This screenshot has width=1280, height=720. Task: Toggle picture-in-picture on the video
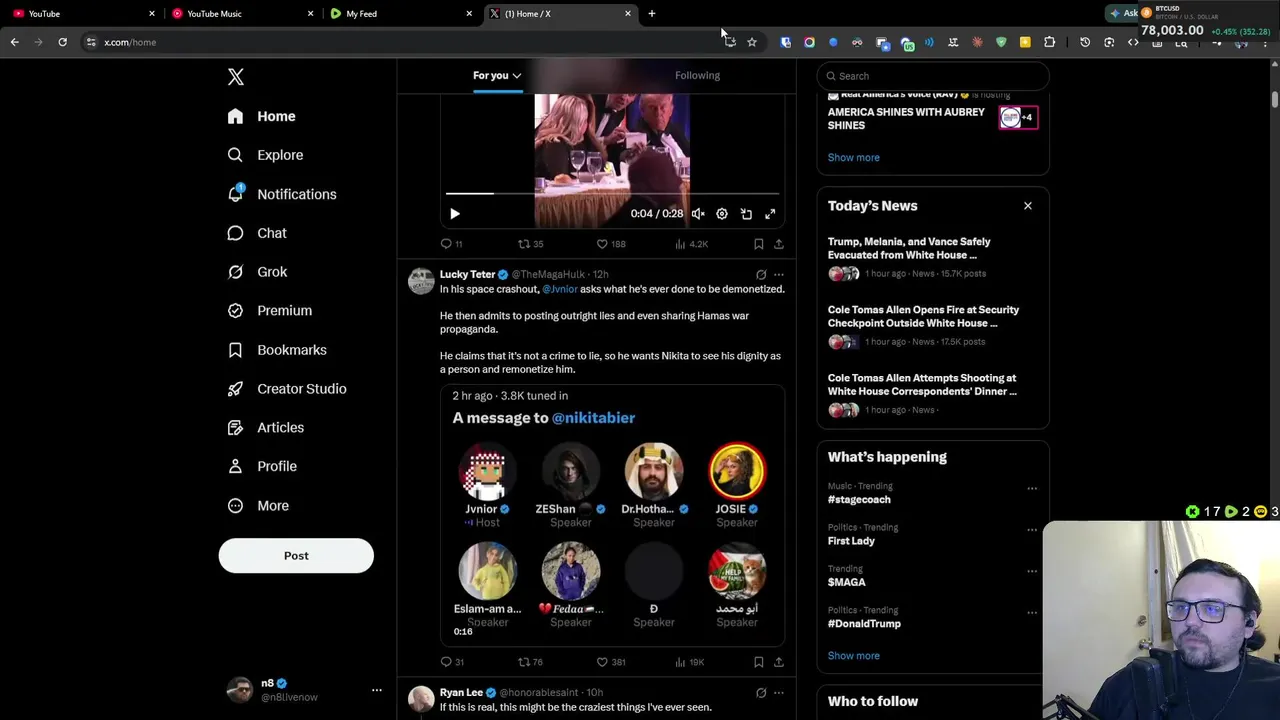[746, 214]
